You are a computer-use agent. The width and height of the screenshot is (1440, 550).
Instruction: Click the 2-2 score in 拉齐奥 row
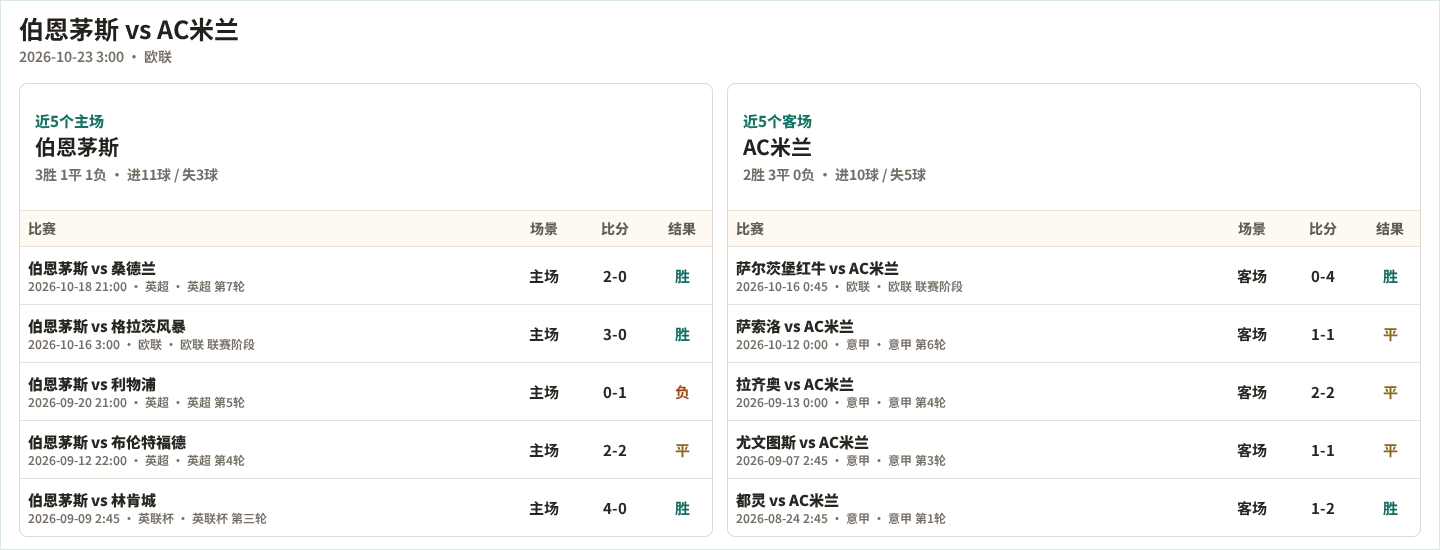coord(1323,392)
